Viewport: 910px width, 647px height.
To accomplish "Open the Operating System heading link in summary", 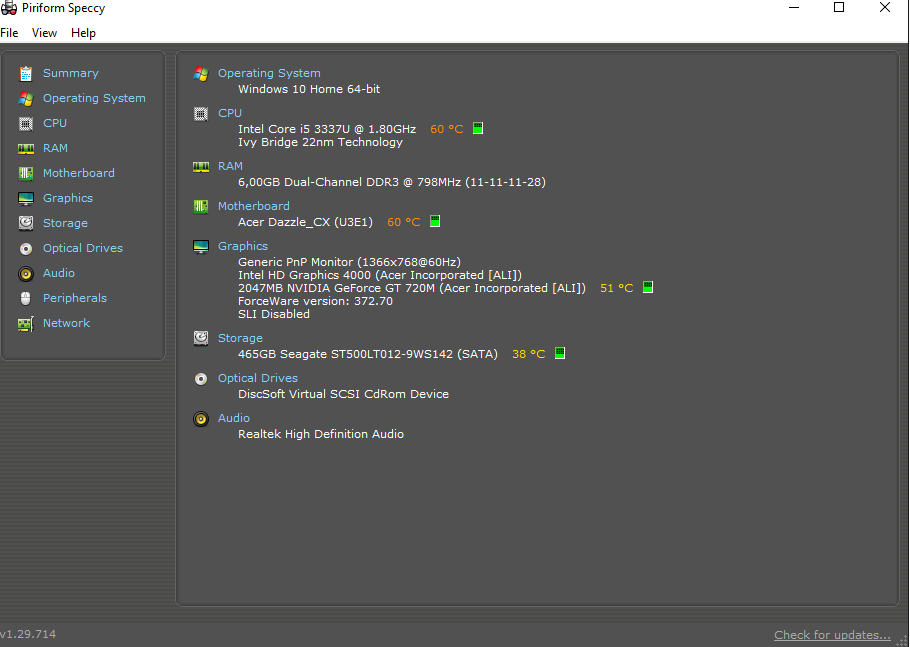I will tap(269, 73).
